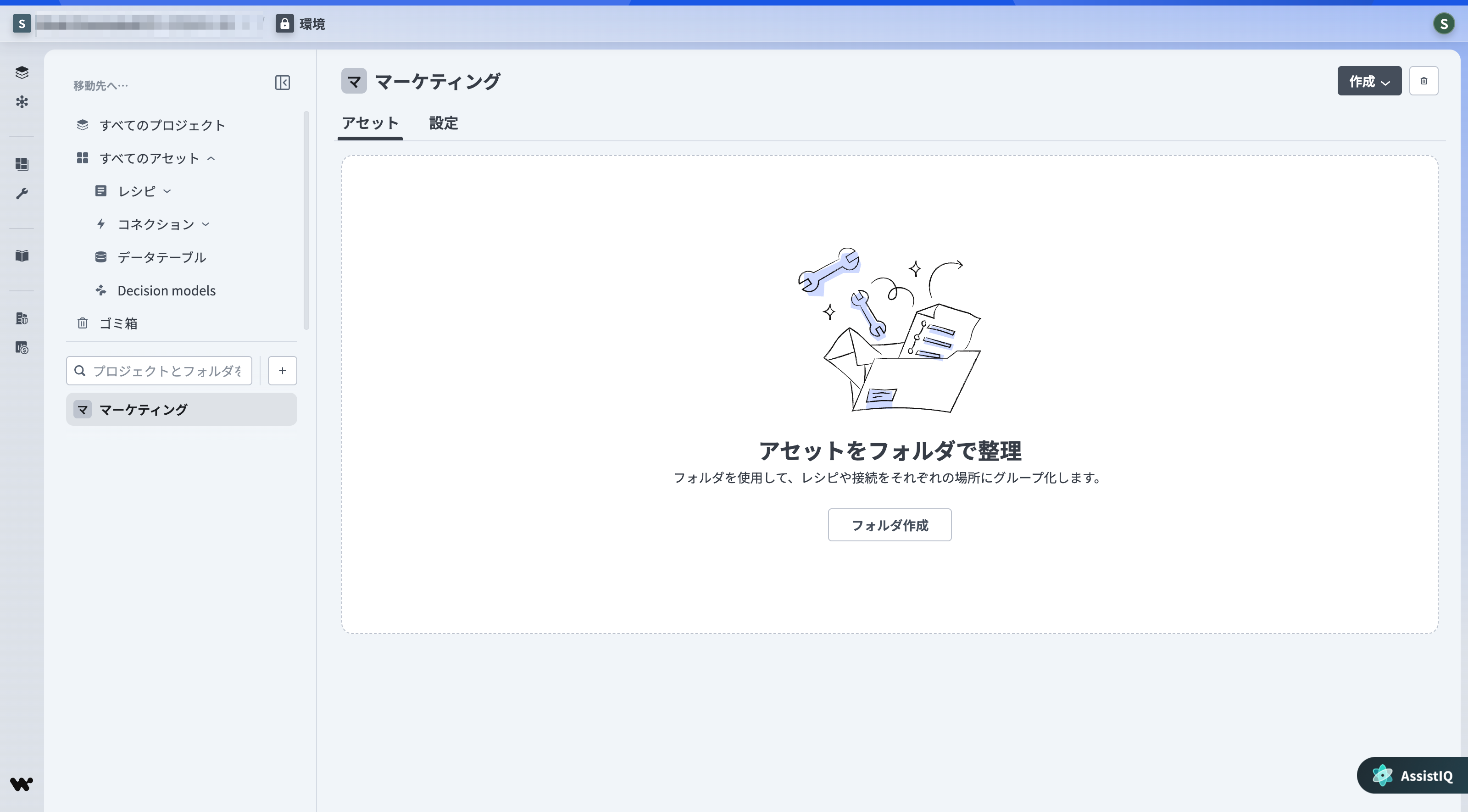Screen dimensions: 1468x812
Task: Click the アセットをフォルダで整理 heading
Action: point(890,451)
